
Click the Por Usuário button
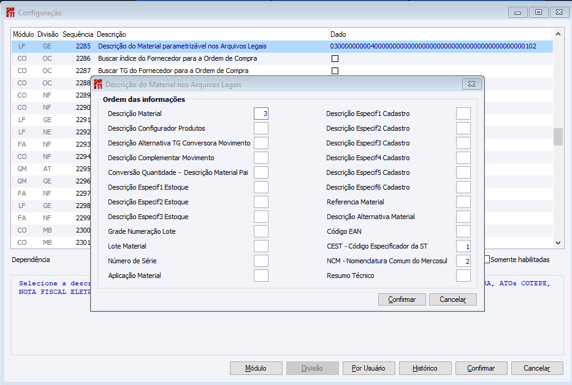[x=368, y=368]
